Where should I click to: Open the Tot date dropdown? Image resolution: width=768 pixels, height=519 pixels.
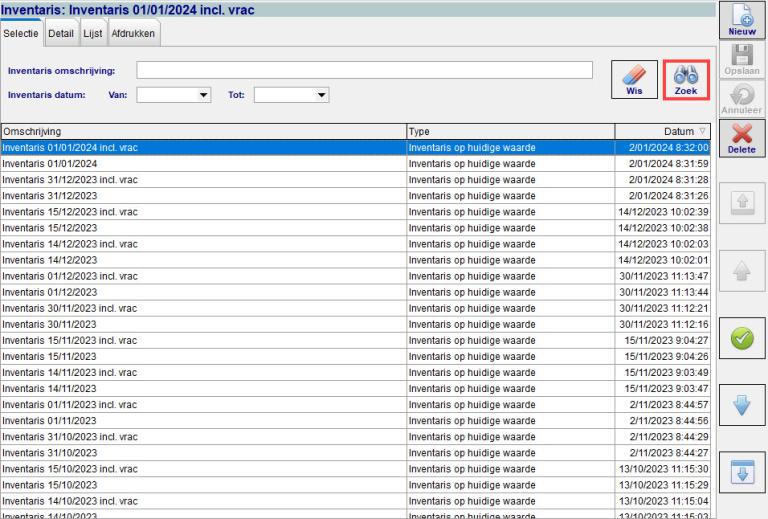click(321, 96)
